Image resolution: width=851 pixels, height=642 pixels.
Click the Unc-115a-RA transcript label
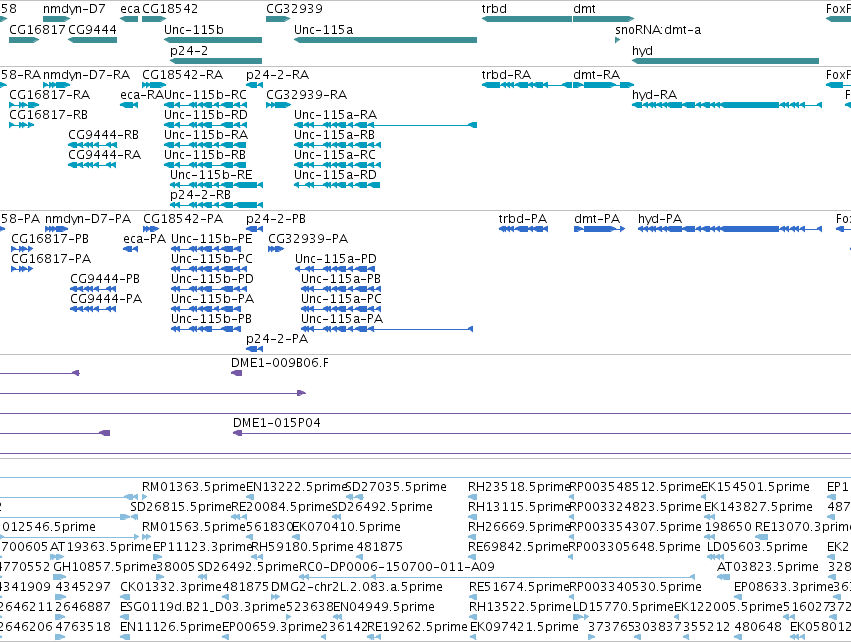coord(335,115)
